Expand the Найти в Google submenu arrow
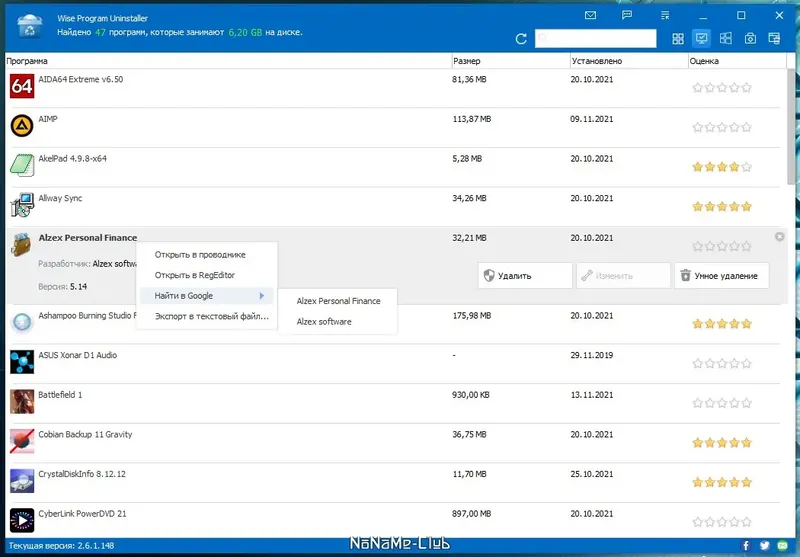This screenshot has width=800, height=557. coord(262,296)
